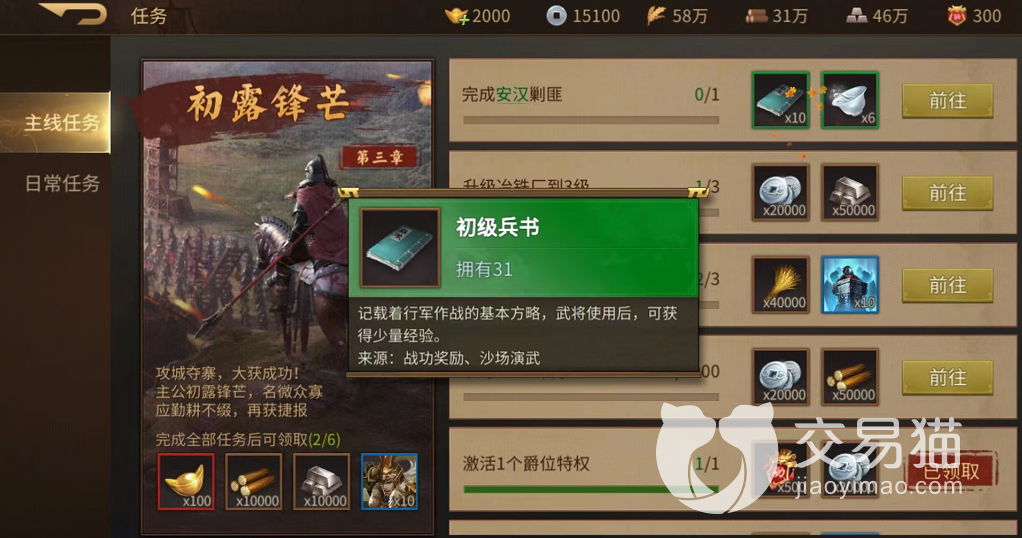1022x538 pixels.
Task: Click the 初级兵书 icon in the tooltip
Action: click(400, 248)
